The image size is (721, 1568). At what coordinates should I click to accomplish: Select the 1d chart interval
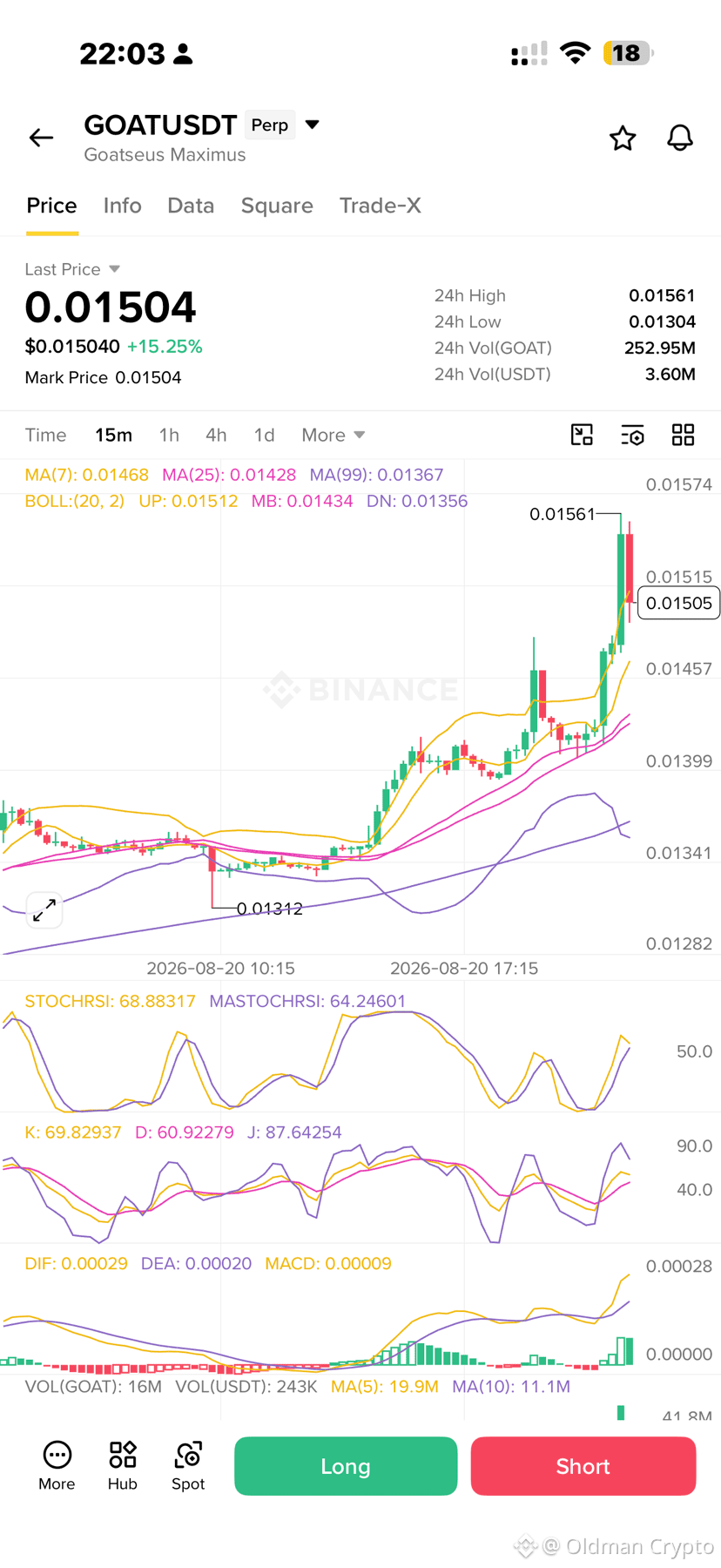(x=264, y=435)
